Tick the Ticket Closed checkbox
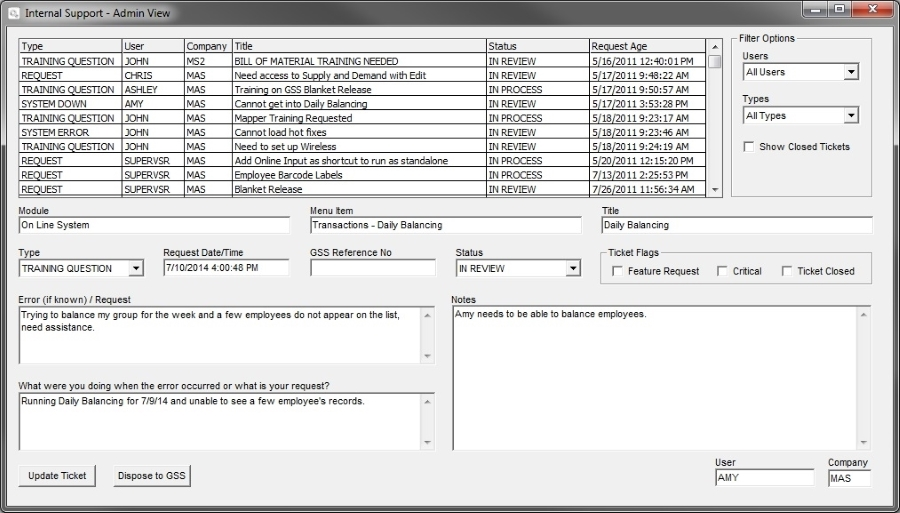 pos(787,271)
